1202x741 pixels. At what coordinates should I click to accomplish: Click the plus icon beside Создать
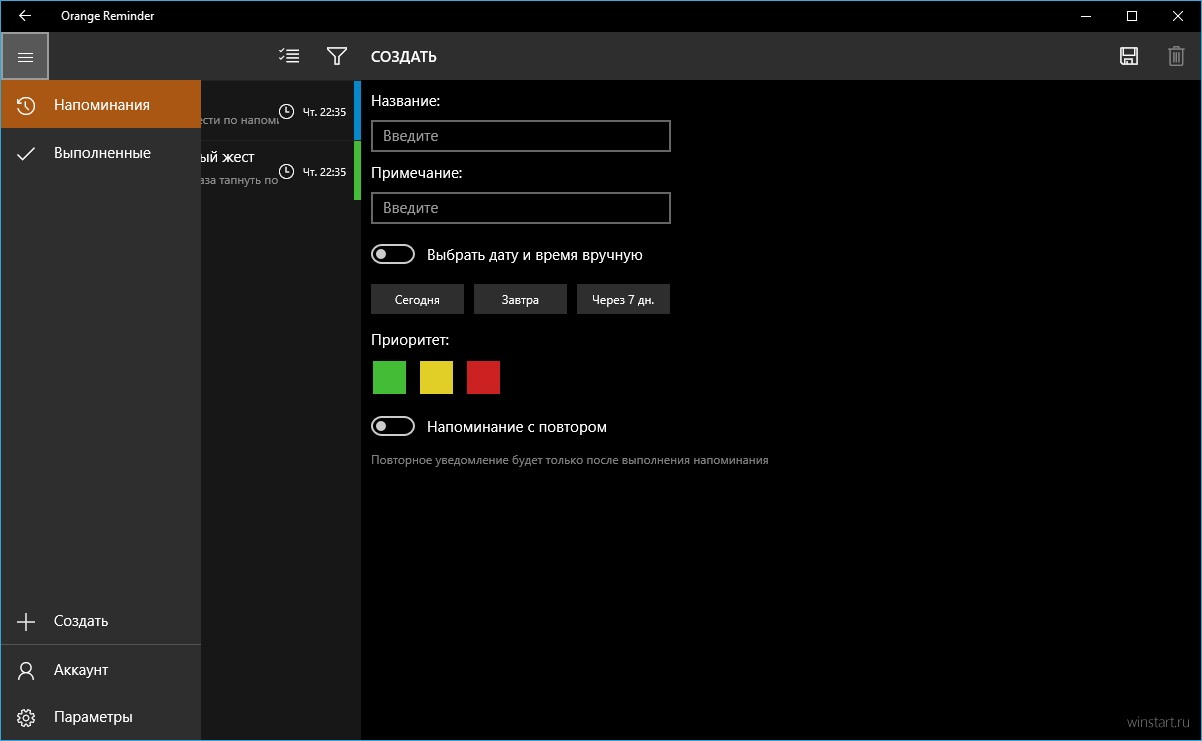(x=27, y=621)
